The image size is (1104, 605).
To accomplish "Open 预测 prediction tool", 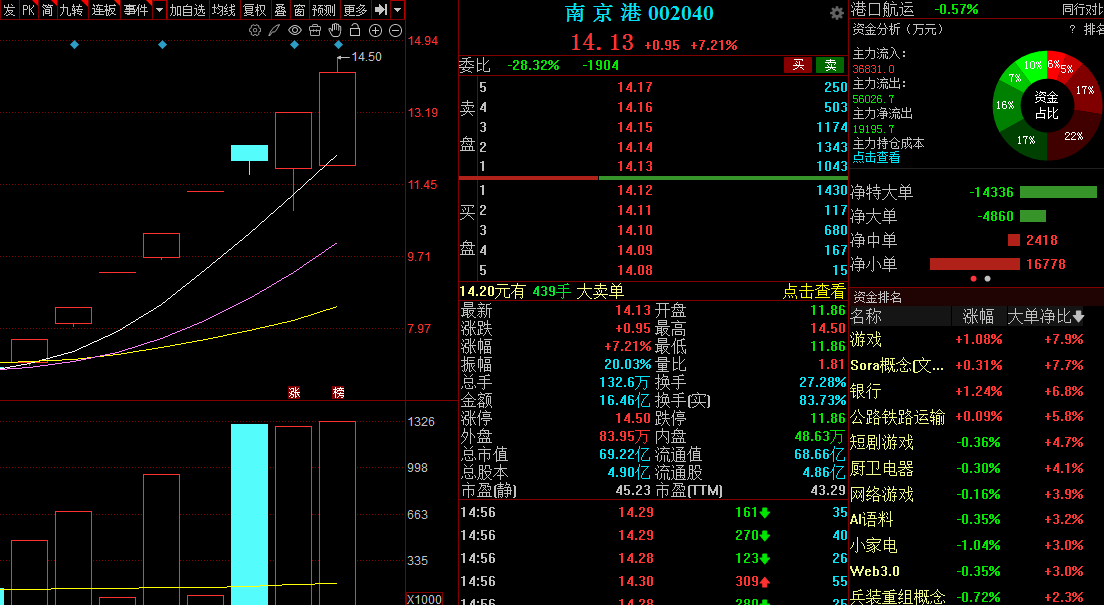I will pos(324,10).
